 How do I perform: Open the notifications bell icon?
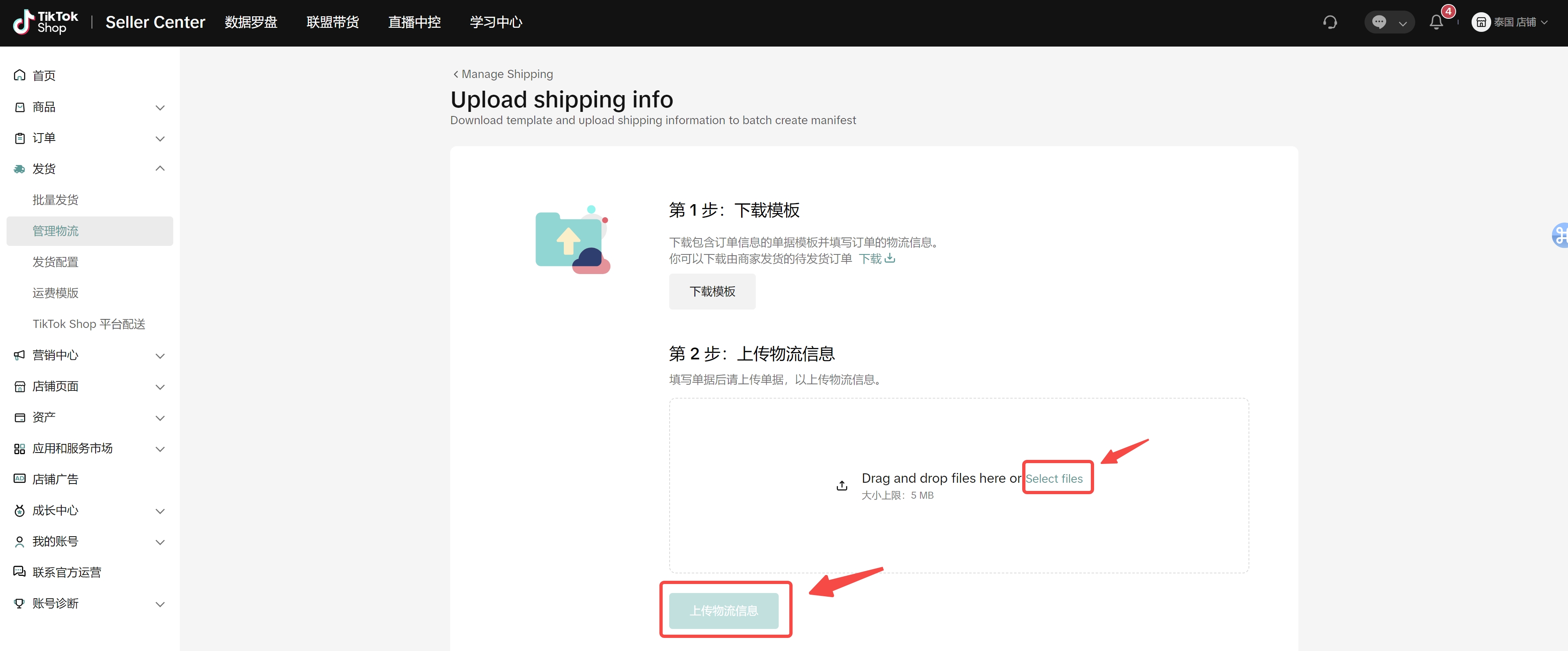point(1436,22)
